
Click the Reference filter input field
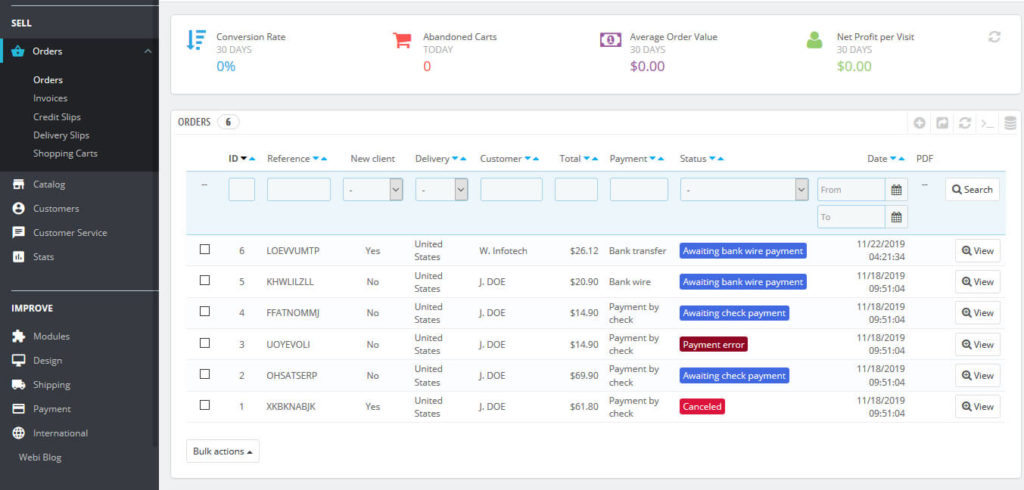pyautogui.click(x=298, y=189)
